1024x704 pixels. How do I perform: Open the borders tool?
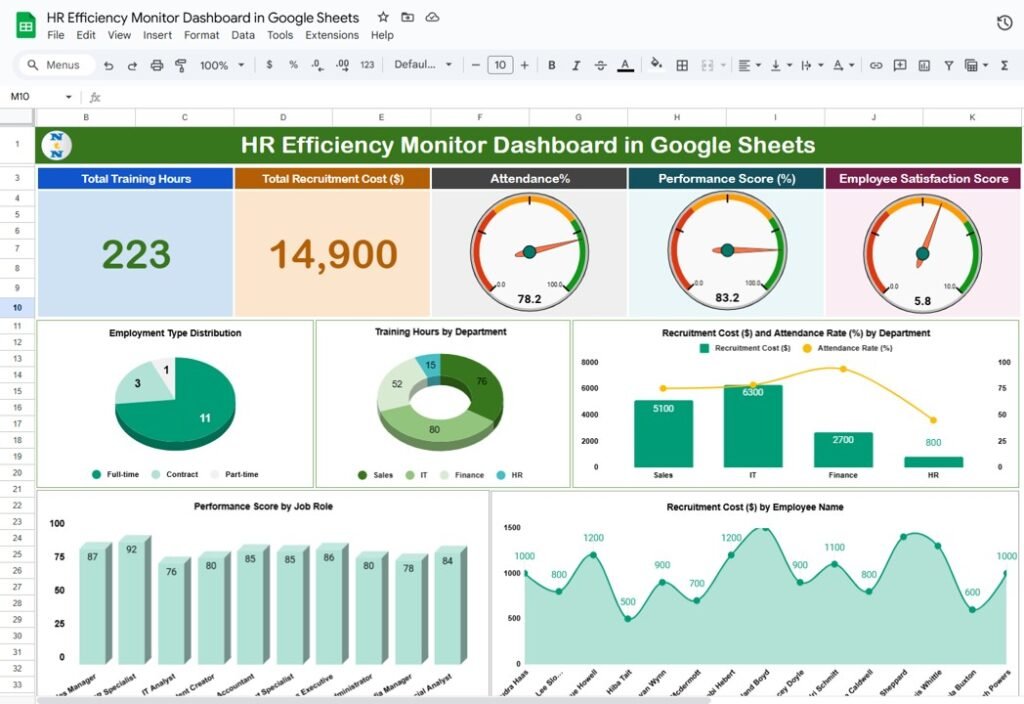(682, 65)
